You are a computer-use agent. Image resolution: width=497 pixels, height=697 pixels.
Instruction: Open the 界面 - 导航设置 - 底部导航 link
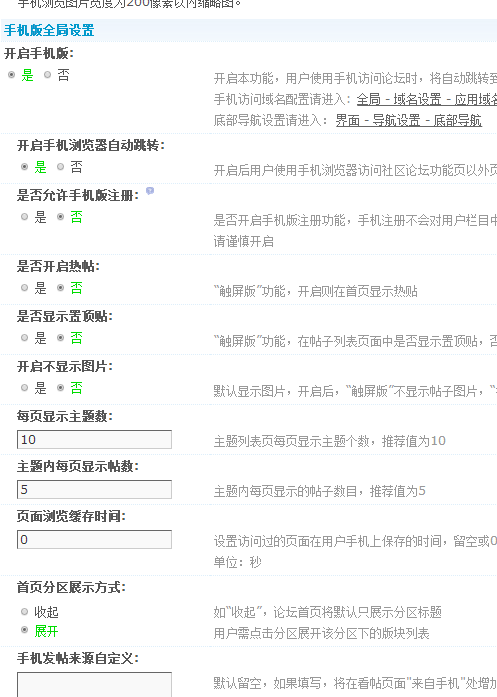409,120
